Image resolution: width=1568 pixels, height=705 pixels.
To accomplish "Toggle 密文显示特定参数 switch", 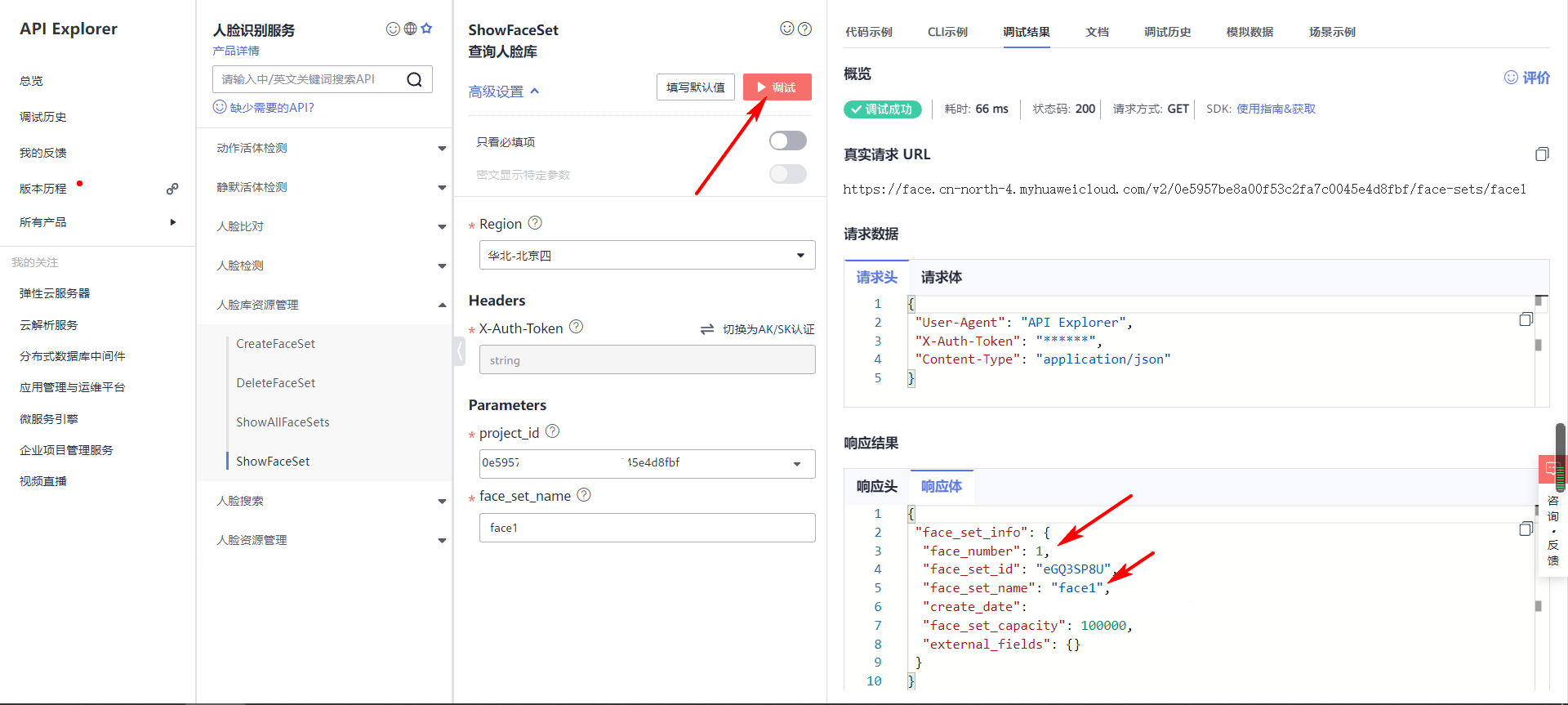I will pyautogui.click(x=788, y=174).
